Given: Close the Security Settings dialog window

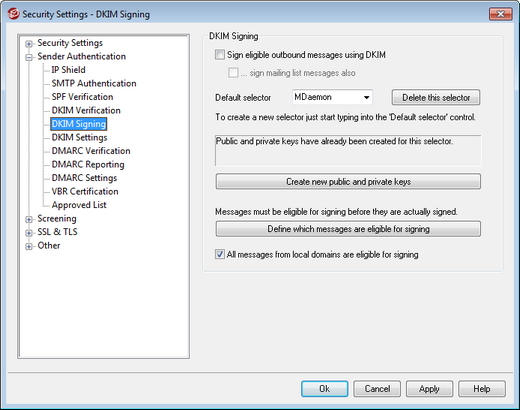Looking at the screenshot, I should click(x=501, y=14).
